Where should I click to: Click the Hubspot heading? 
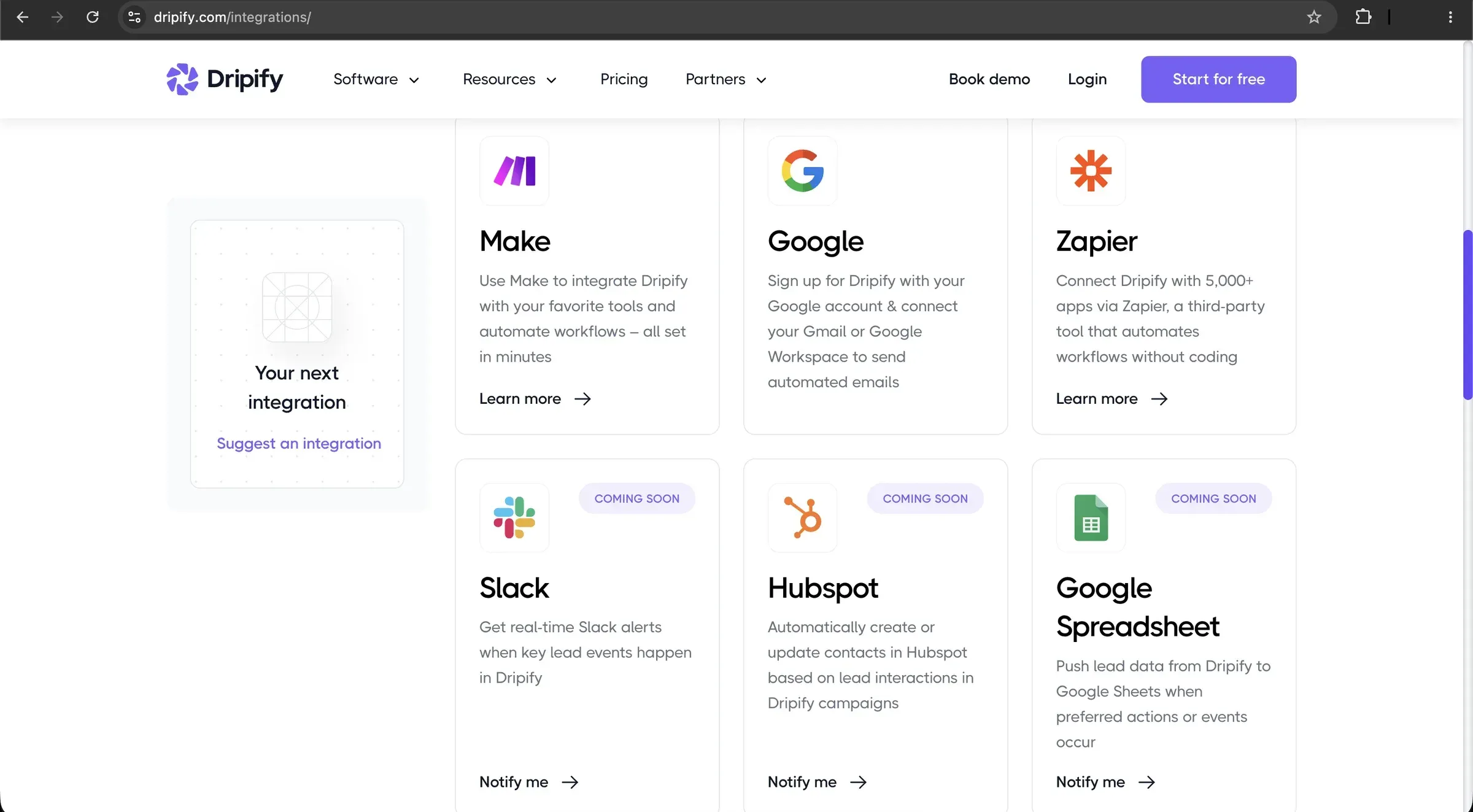[822, 588]
